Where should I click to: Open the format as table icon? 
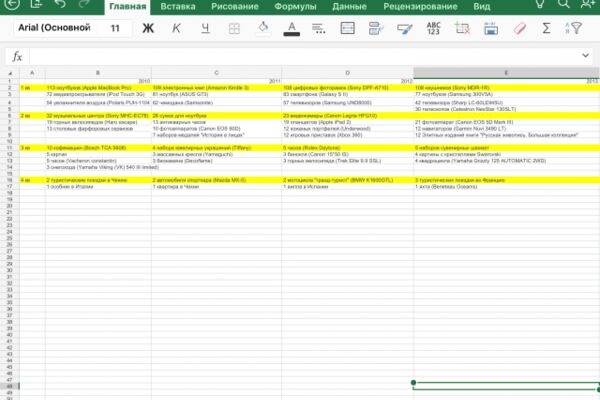pyautogui.click(x=491, y=28)
